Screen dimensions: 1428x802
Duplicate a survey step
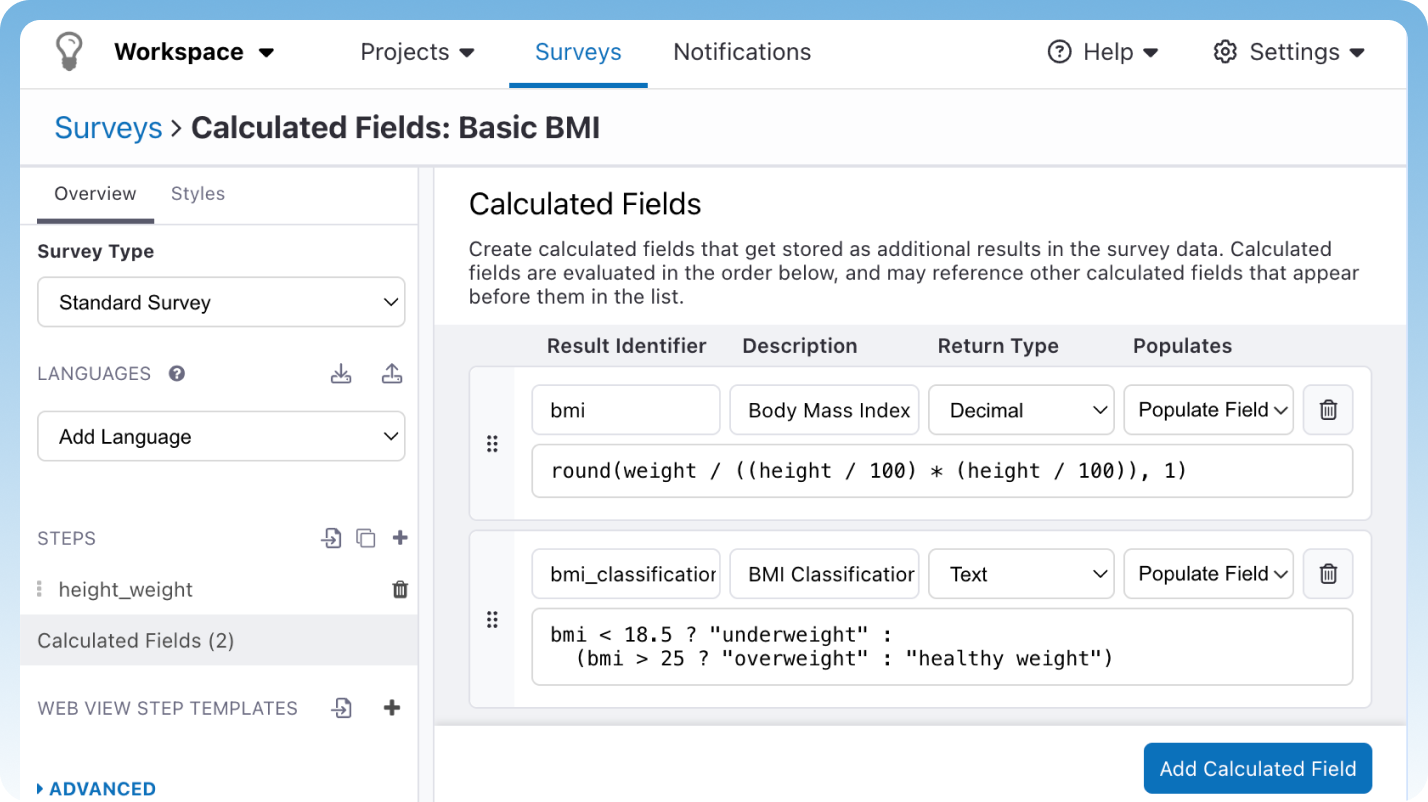point(366,538)
